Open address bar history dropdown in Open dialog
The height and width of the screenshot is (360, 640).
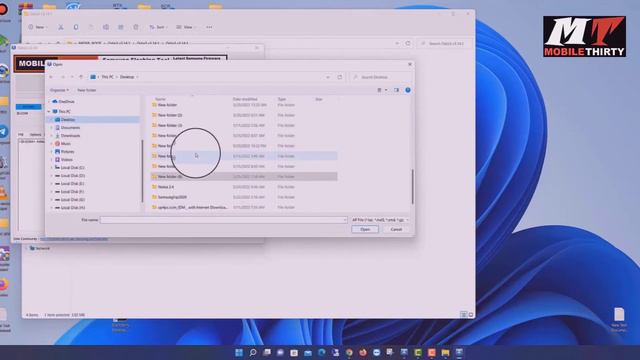pyautogui.click(x=328, y=77)
